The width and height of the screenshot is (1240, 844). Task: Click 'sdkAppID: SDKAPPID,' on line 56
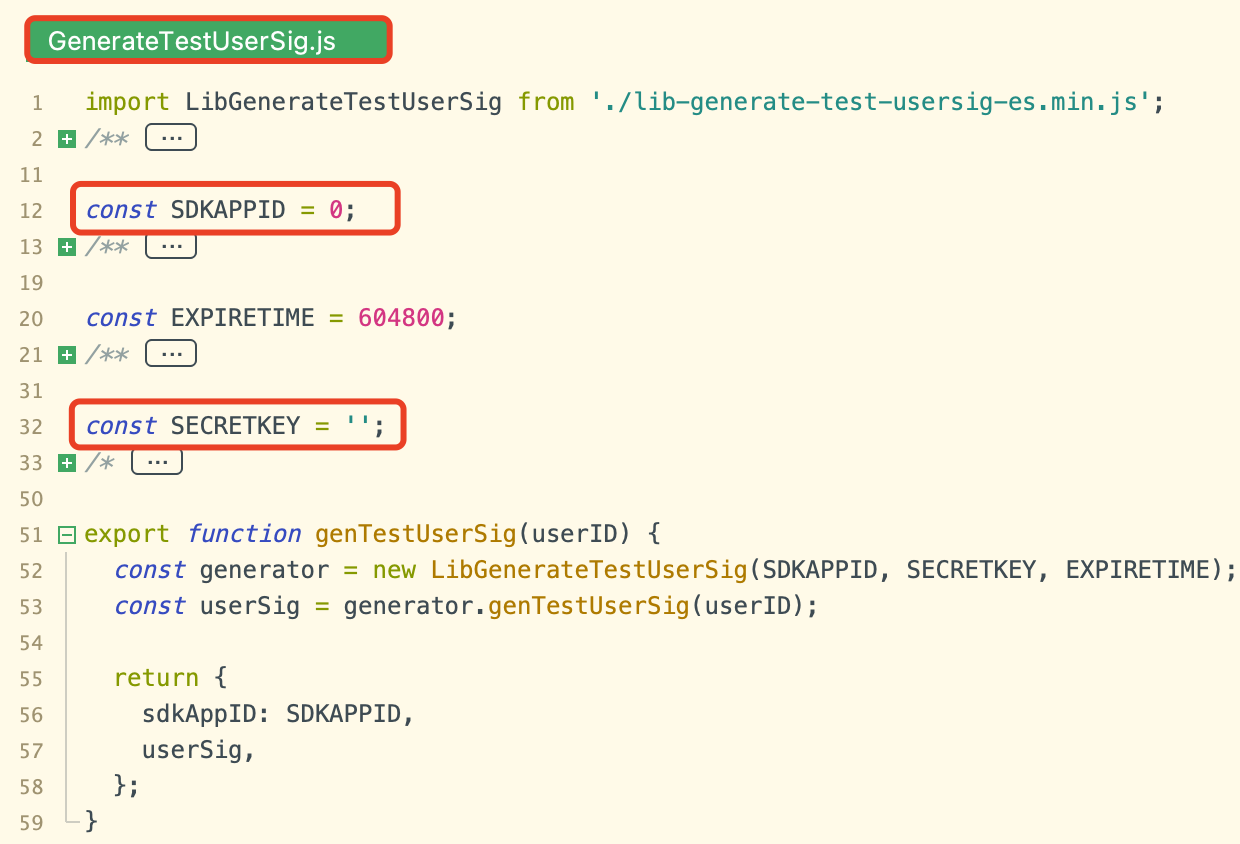278,714
